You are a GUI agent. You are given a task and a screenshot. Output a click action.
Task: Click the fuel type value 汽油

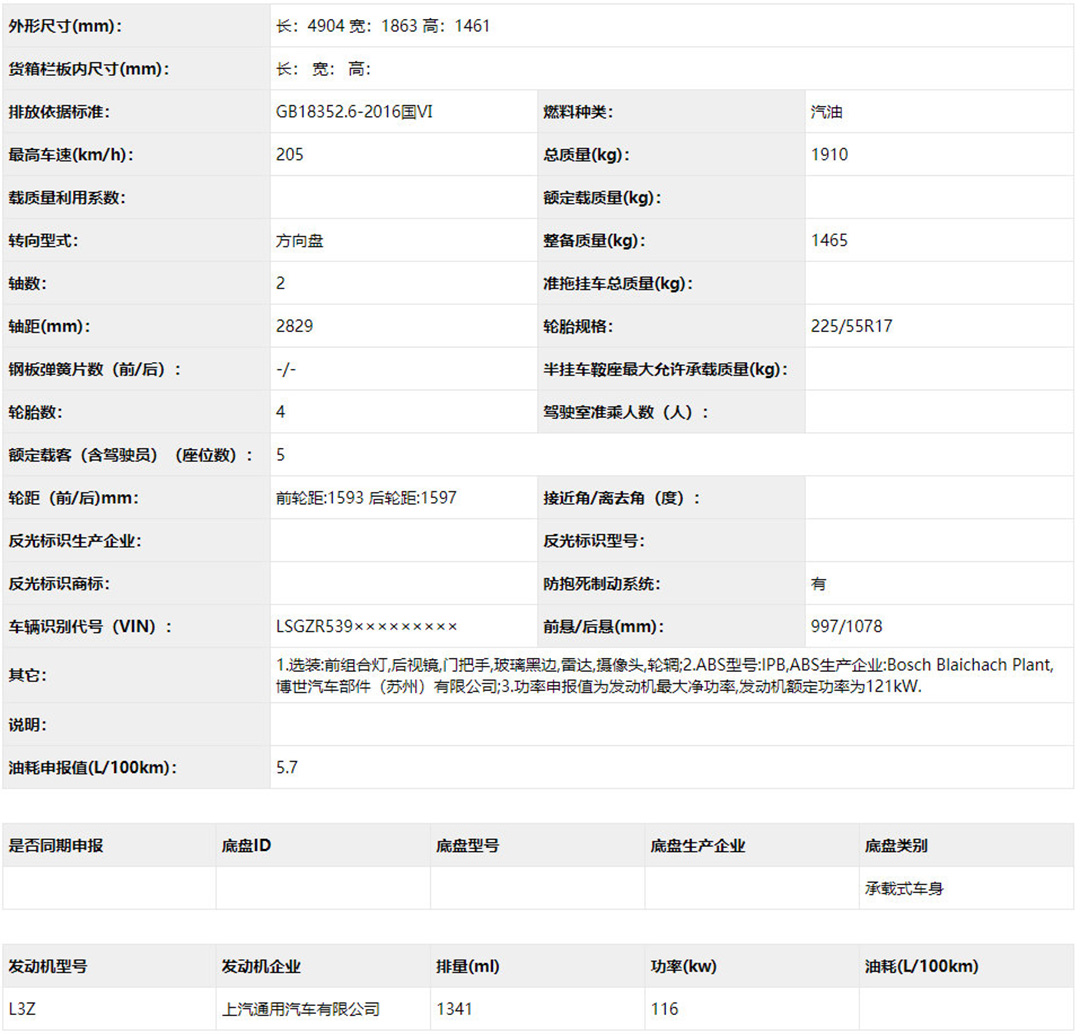click(x=826, y=112)
